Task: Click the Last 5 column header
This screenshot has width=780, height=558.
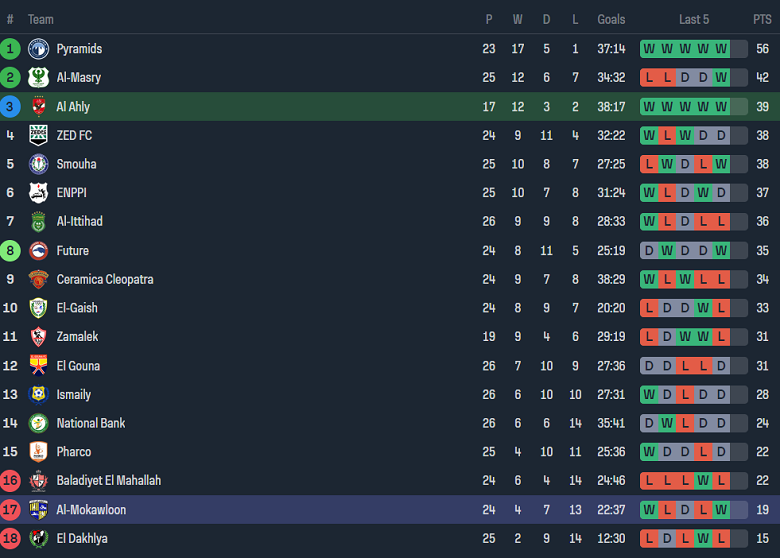Action: point(694,19)
